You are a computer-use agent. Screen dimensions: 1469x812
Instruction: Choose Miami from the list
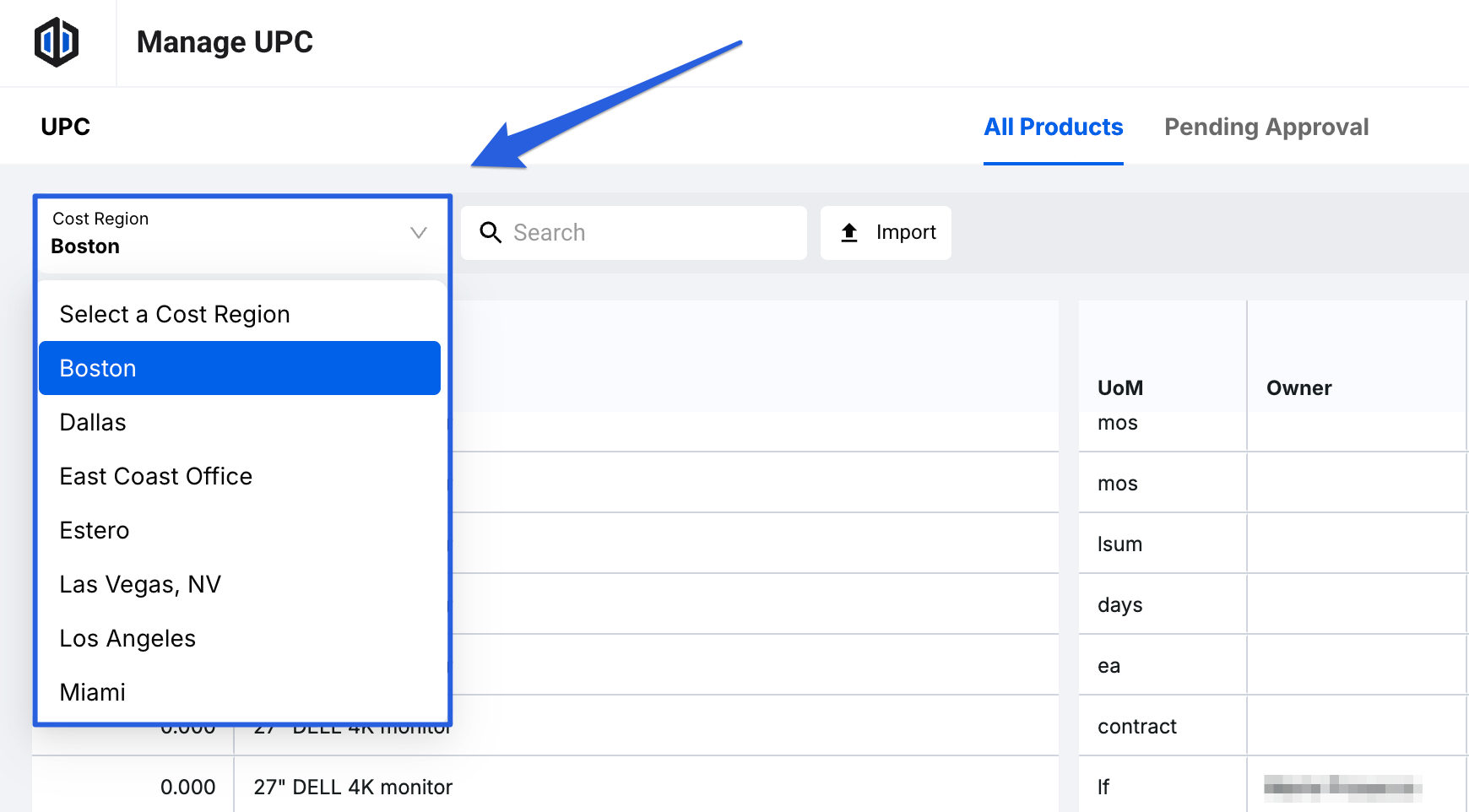(x=93, y=692)
